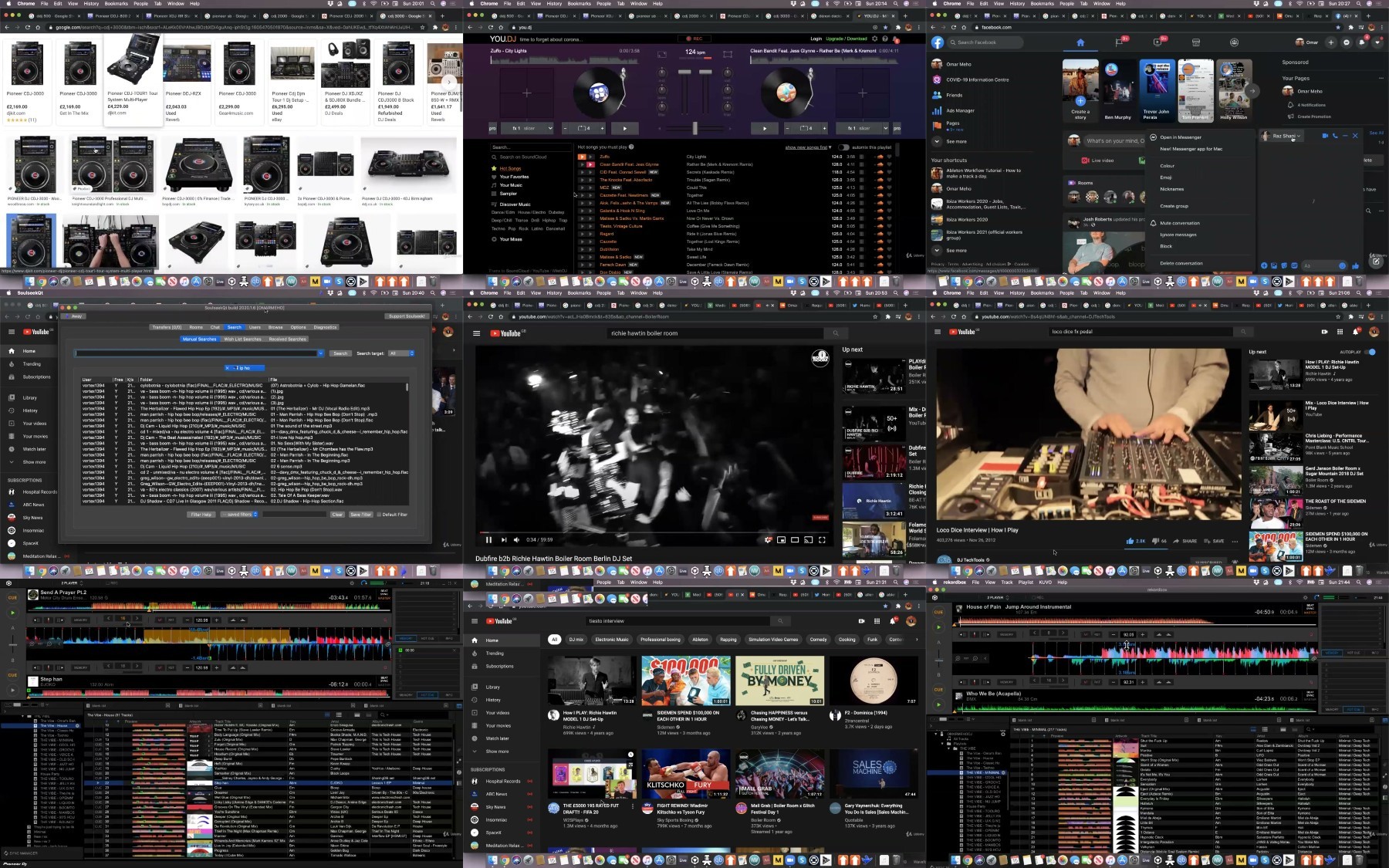The width and height of the screenshot is (1389, 868).
Task: Toggle automix this playlist switch
Action: 844,147
